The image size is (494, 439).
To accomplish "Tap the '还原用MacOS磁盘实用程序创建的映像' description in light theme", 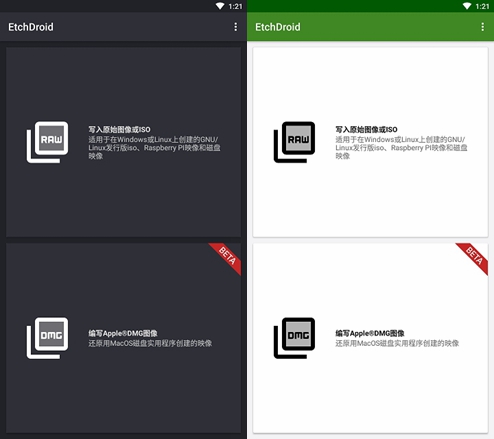I will click(397, 343).
